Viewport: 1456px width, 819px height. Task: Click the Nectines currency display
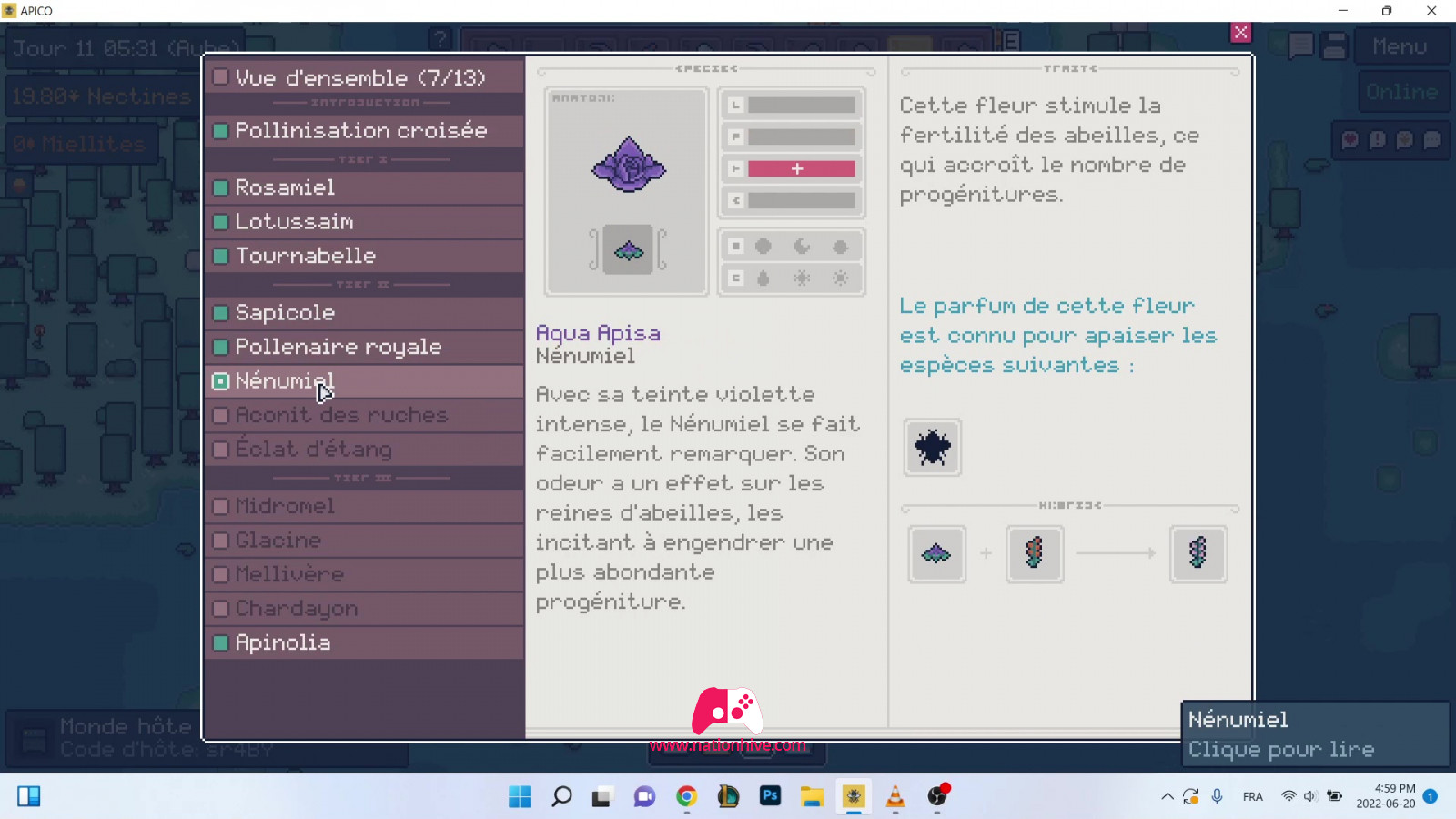(x=100, y=96)
